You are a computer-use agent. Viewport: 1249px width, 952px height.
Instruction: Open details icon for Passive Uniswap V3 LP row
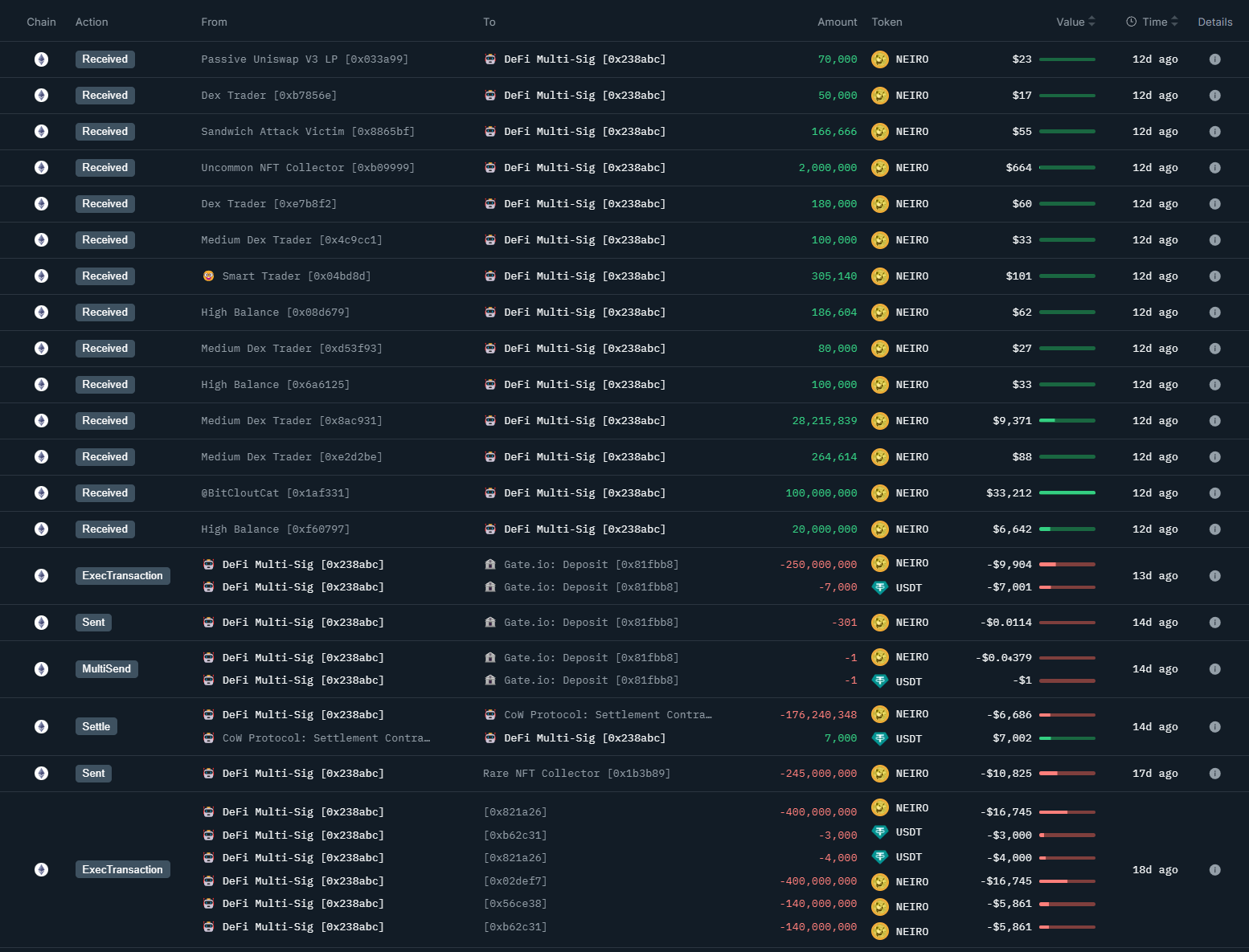(1214, 59)
